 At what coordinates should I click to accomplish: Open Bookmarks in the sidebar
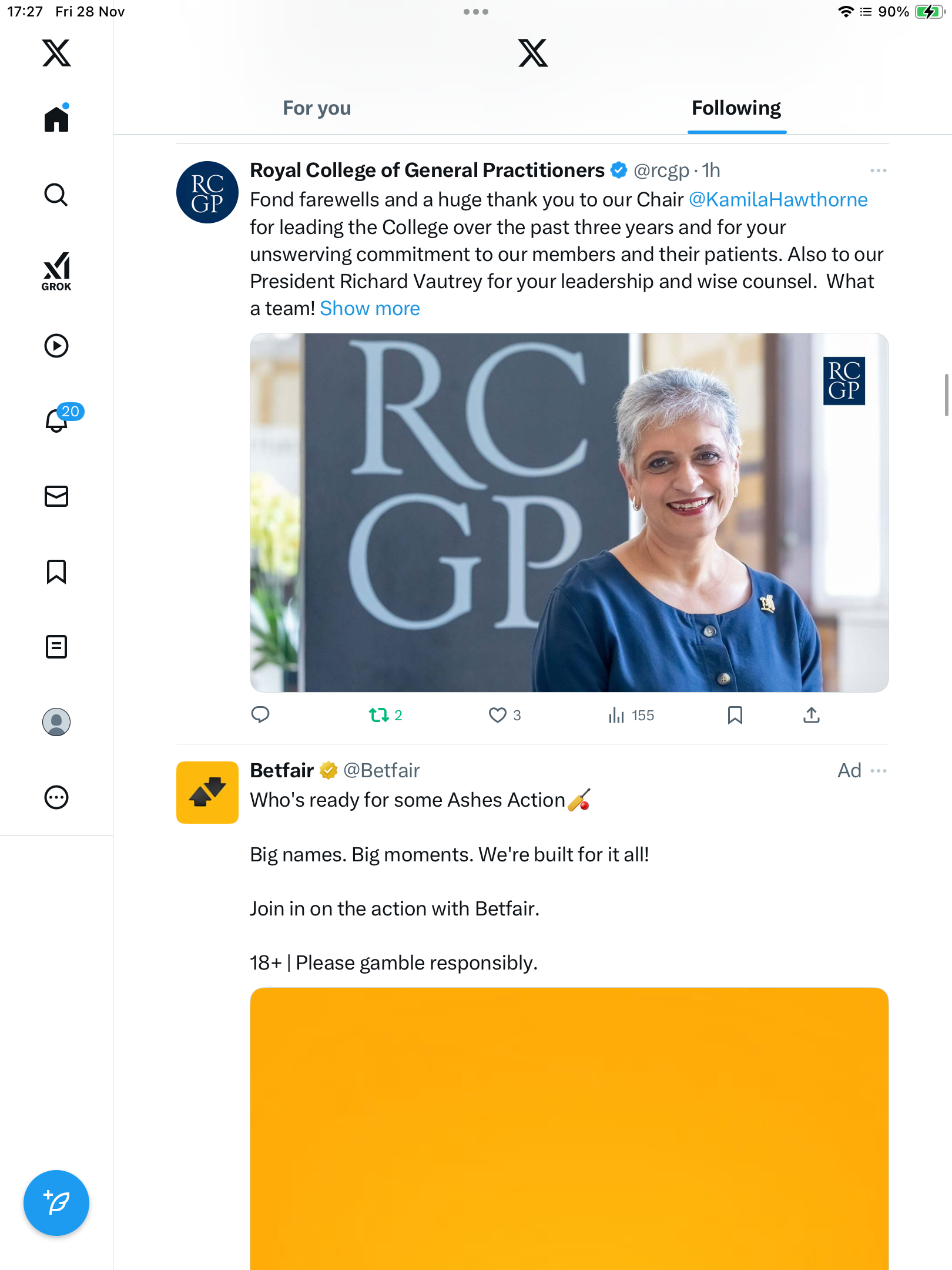pos(56,571)
